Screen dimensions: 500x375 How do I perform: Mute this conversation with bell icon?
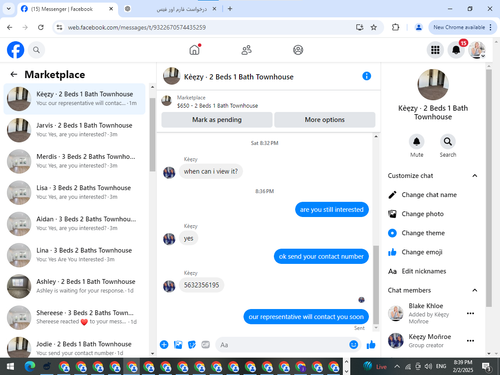(x=417, y=142)
